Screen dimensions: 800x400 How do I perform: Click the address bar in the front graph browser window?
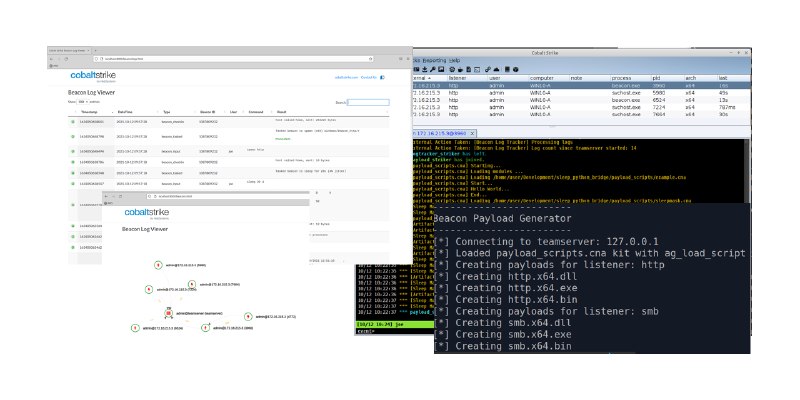(x=228, y=196)
